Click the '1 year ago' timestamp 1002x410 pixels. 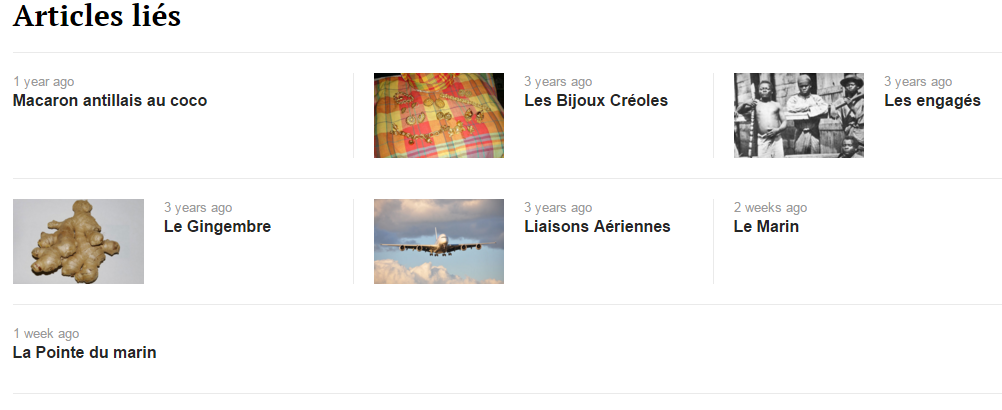point(43,82)
